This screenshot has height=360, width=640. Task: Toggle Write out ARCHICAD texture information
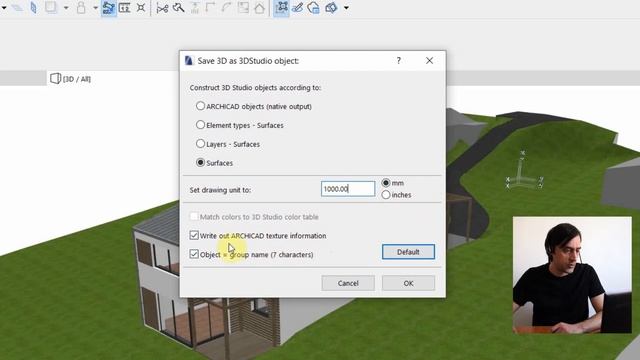(x=194, y=236)
